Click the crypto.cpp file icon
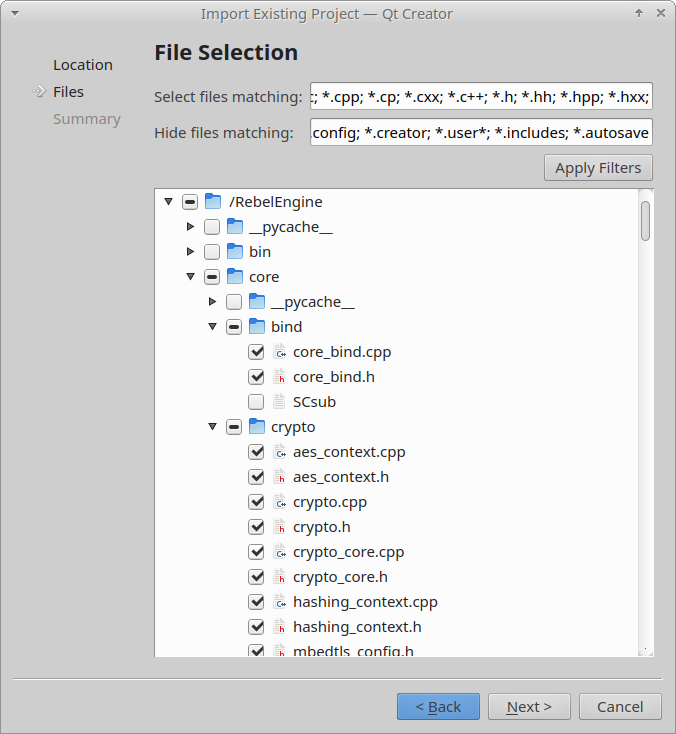Screen dimensions: 676x734 [279, 502]
